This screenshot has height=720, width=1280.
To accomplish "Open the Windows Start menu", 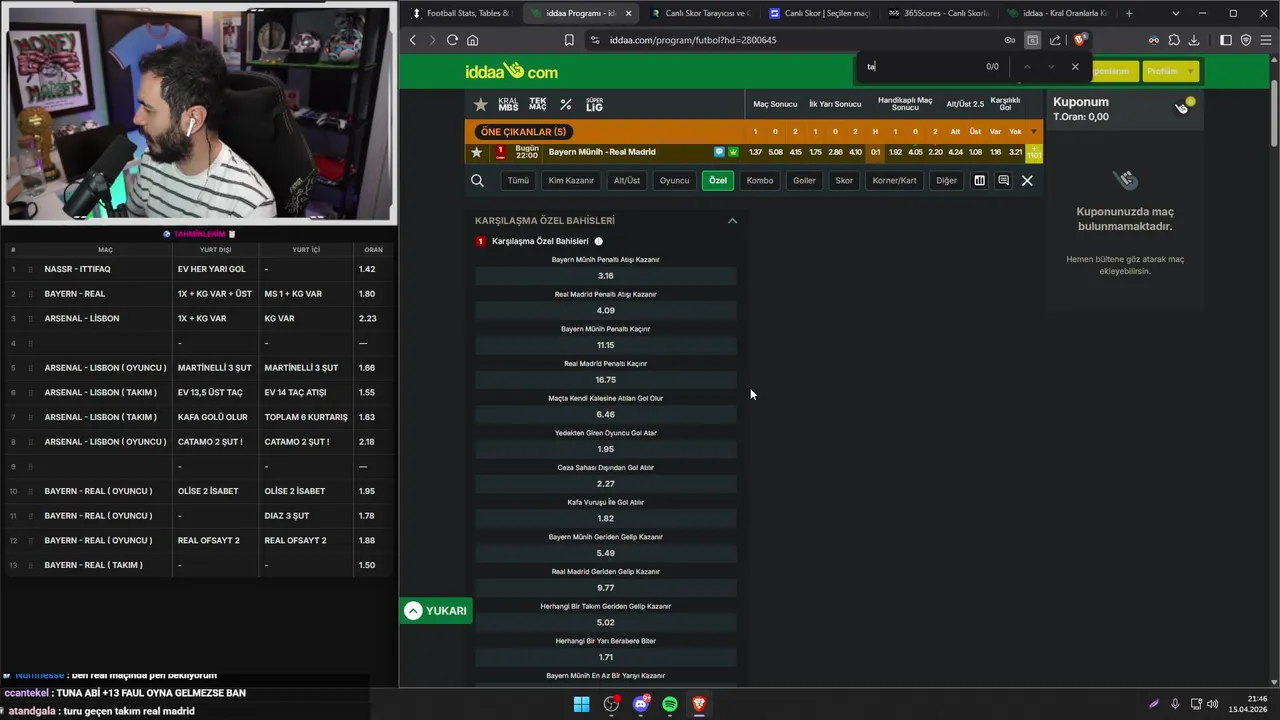I will point(581,704).
